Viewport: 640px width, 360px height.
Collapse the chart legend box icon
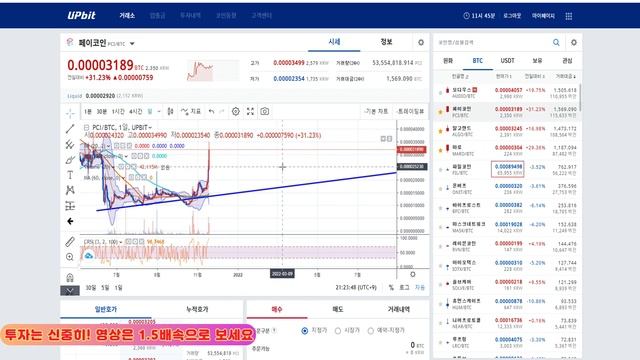pos(86,128)
